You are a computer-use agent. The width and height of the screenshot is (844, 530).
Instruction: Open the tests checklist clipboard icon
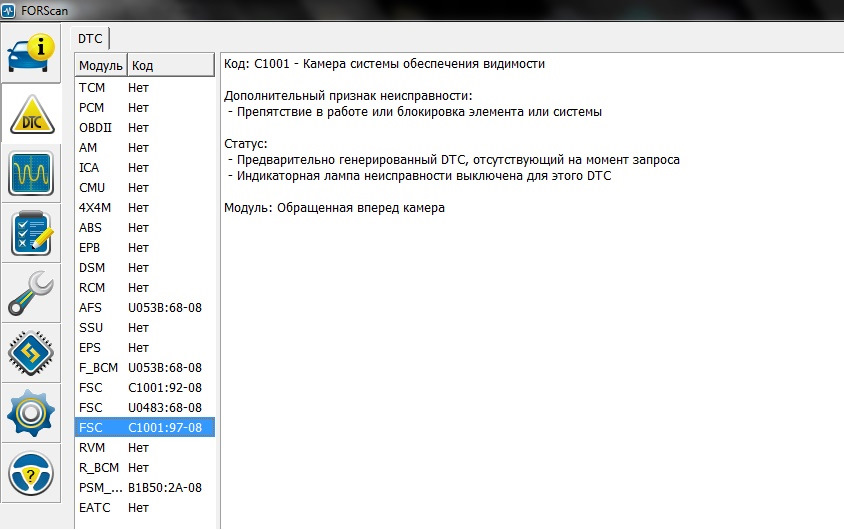31,234
